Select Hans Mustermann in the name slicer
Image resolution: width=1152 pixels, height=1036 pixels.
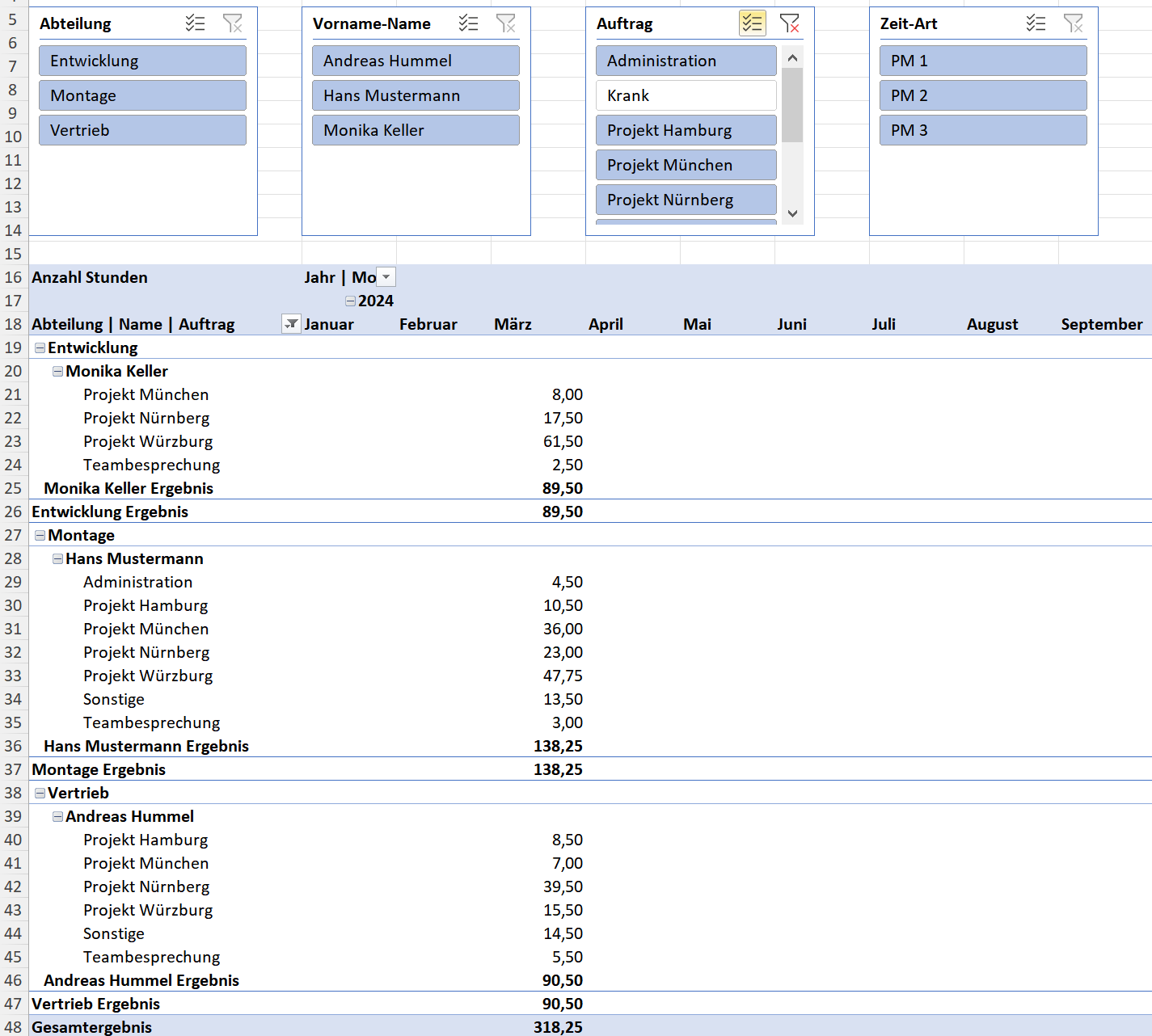pos(416,95)
